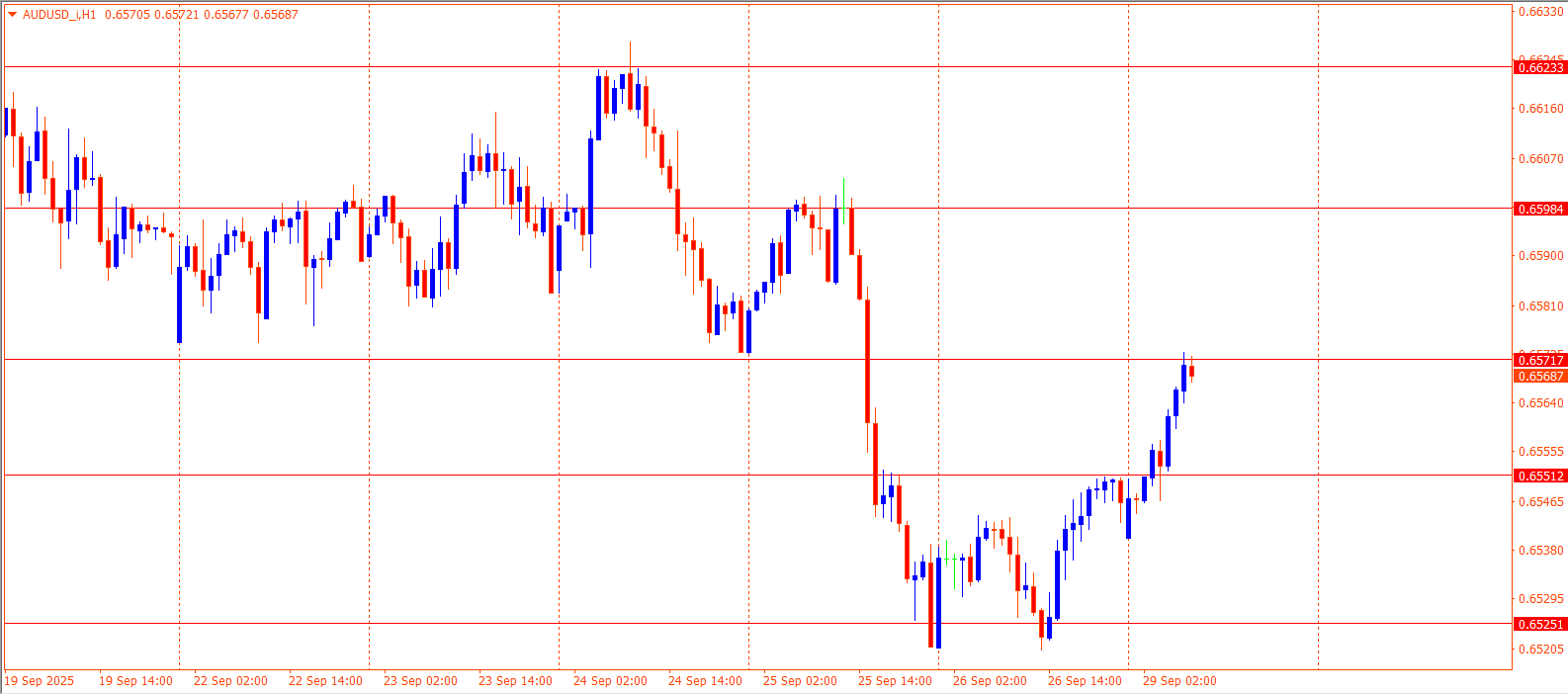Image resolution: width=1568 pixels, height=695 pixels.
Task: Select the 0.65251 red price label
Action: pyautogui.click(x=1540, y=624)
